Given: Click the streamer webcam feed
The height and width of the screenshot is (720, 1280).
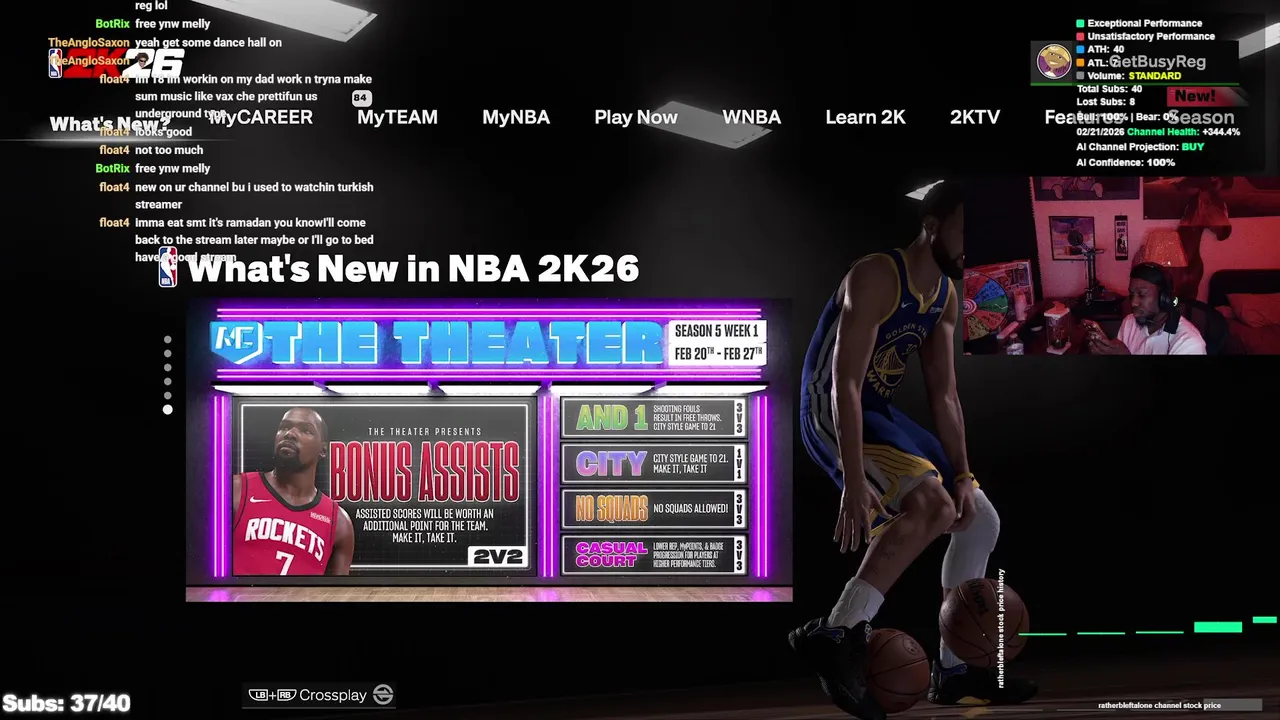Looking at the screenshot, I should click(1121, 266).
